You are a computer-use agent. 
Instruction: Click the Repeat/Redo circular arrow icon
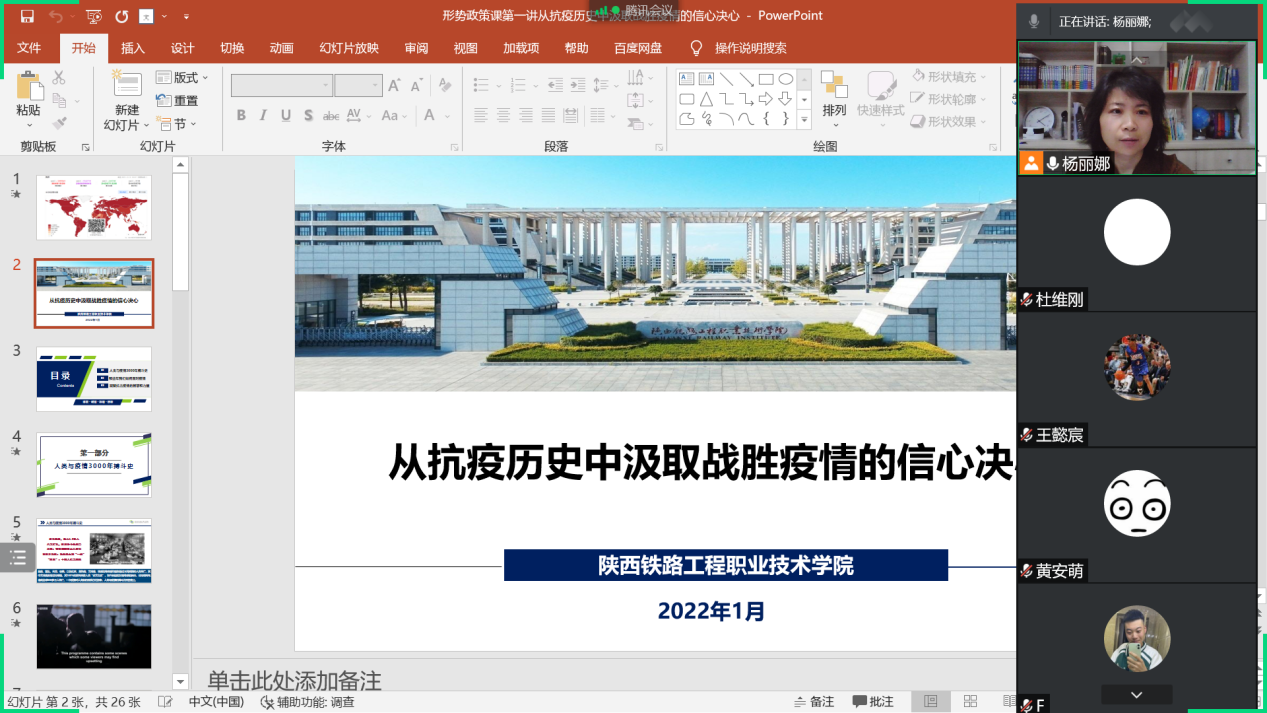[122, 16]
